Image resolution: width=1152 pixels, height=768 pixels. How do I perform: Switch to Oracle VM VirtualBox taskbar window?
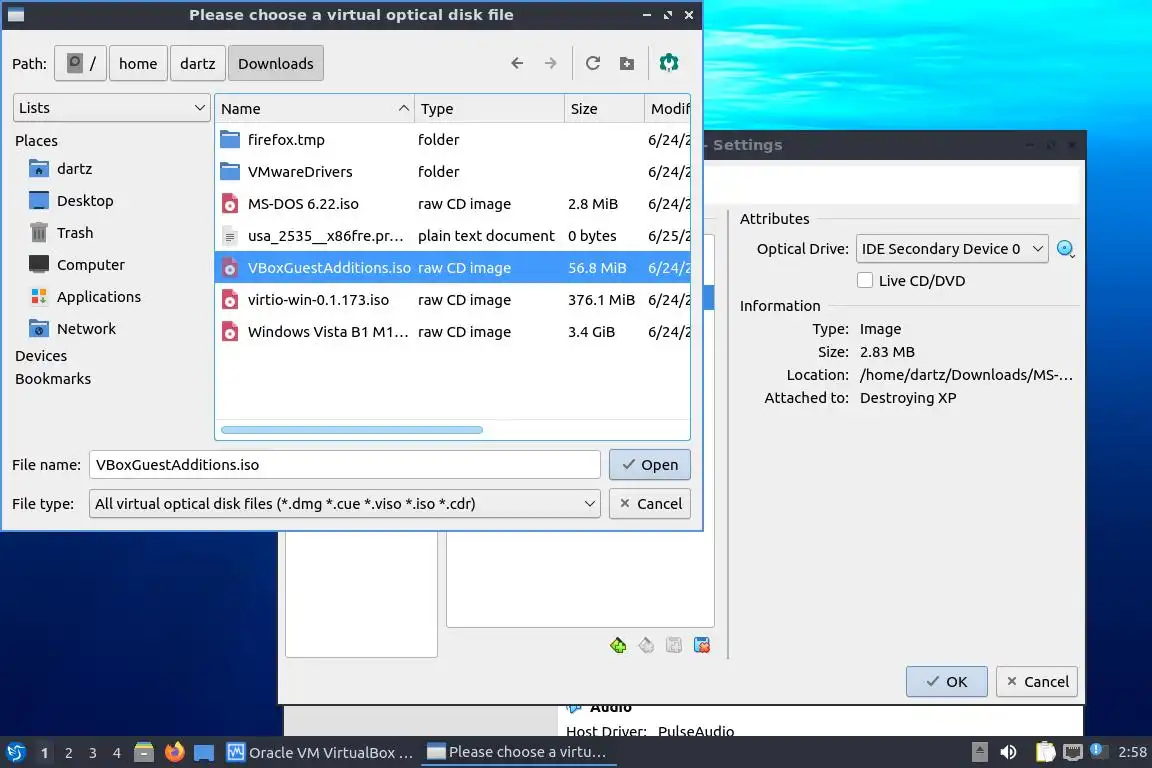coord(320,753)
